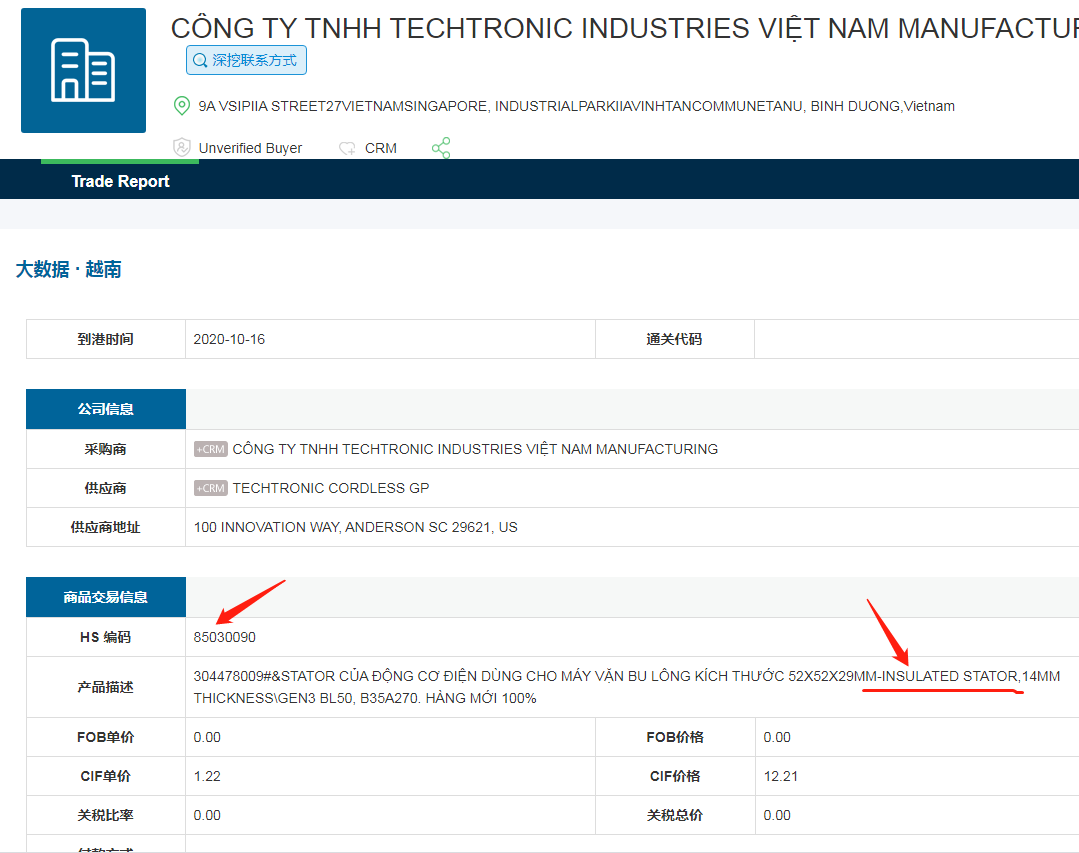Click the 关税比率 value 0.00
1079x853 pixels.
207,816
